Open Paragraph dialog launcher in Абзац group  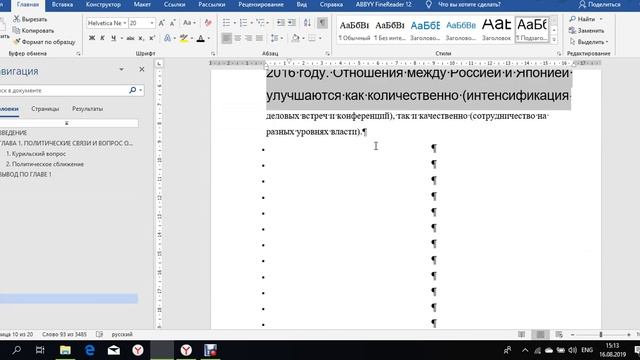point(327,53)
